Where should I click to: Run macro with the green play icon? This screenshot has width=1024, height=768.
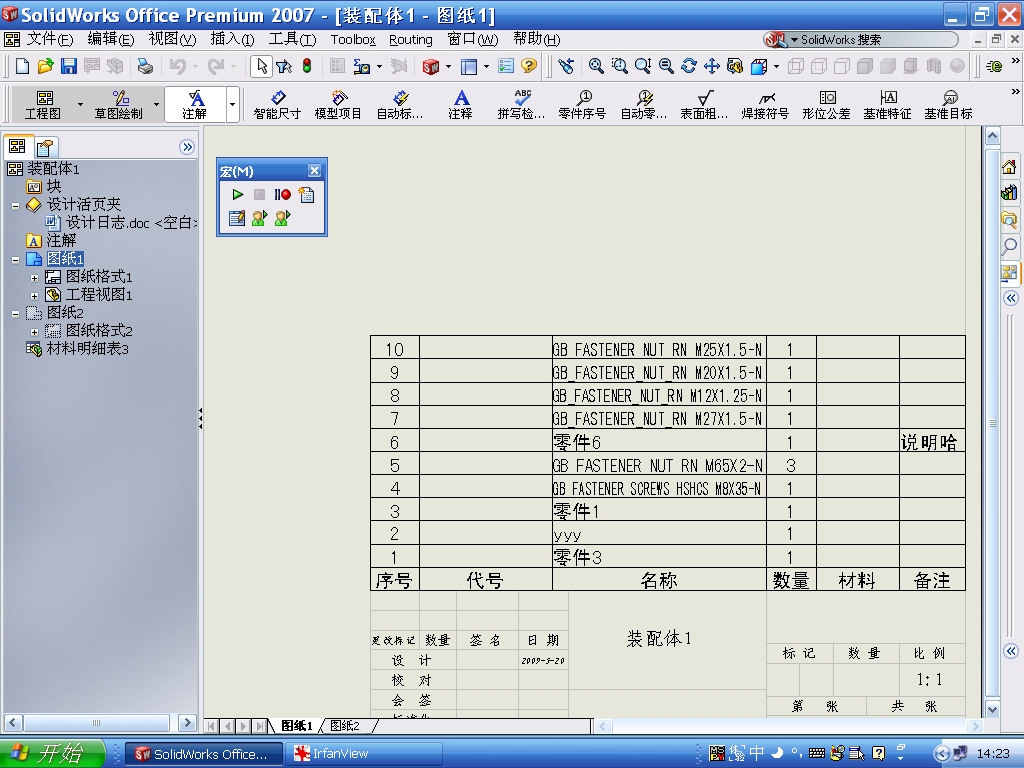pyautogui.click(x=237, y=195)
